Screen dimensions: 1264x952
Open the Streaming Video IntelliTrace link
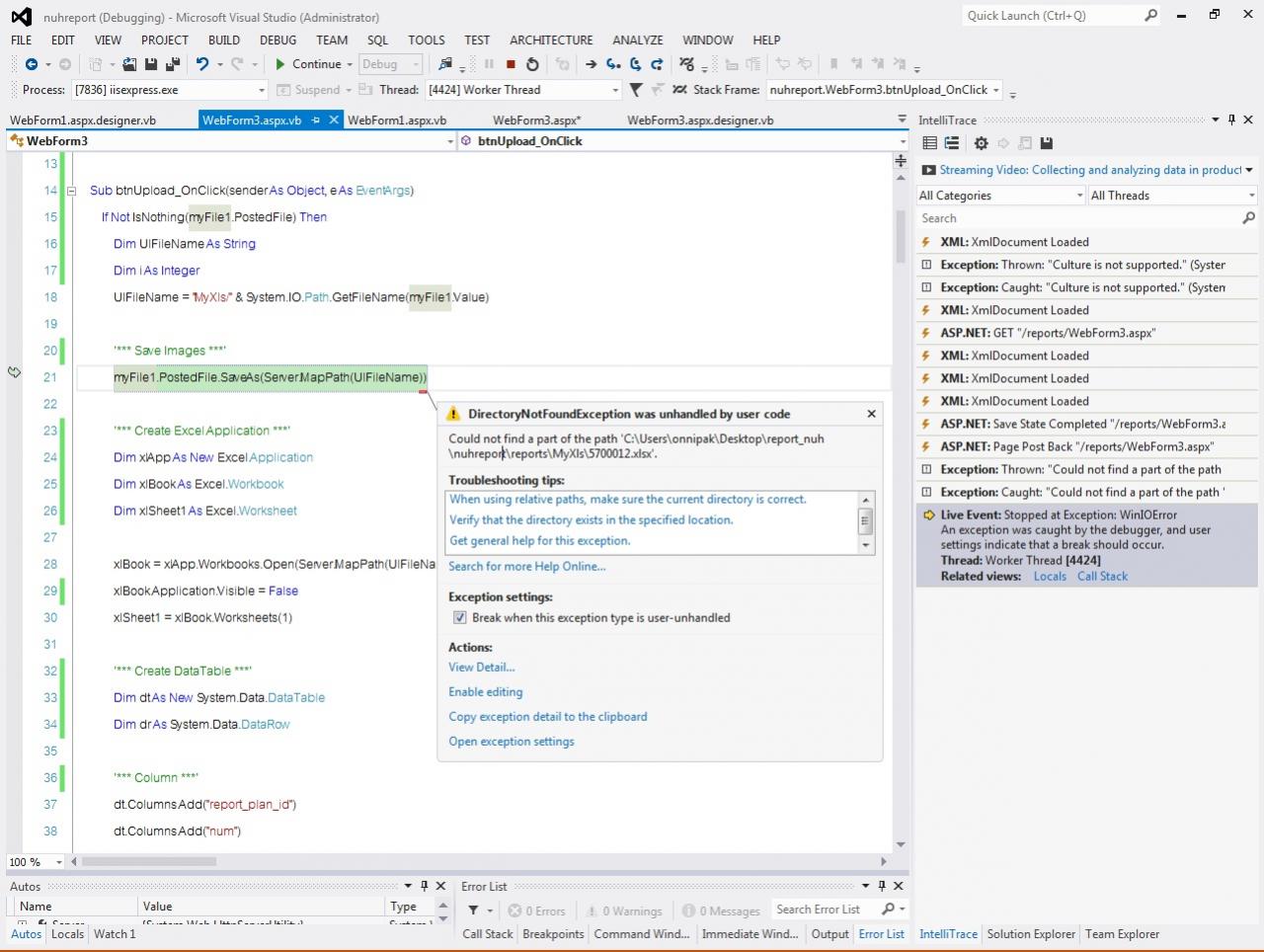tap(1090, 170)
